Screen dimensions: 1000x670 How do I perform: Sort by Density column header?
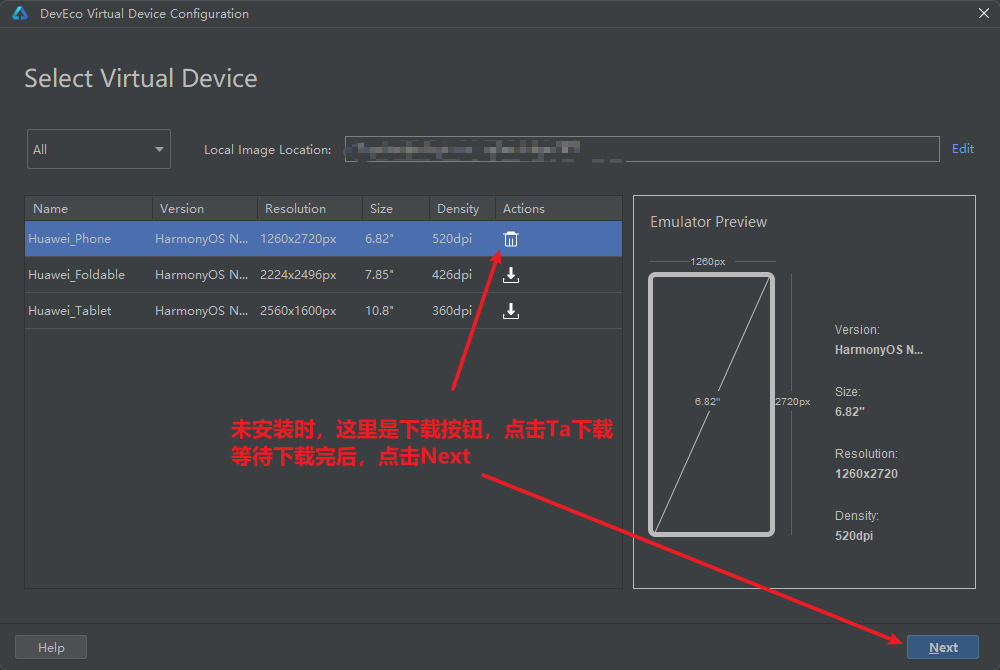pyautogui.click(x=461, y=209)
